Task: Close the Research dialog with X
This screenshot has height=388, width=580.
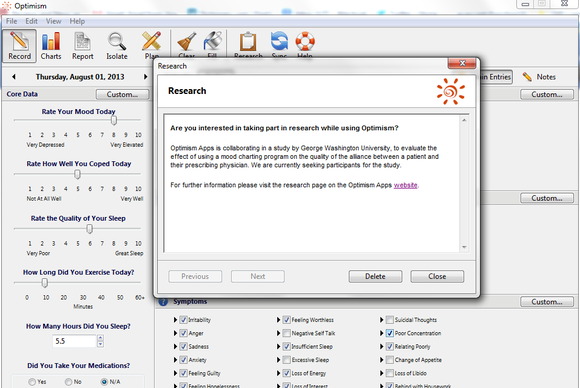Action: point(462,63)
